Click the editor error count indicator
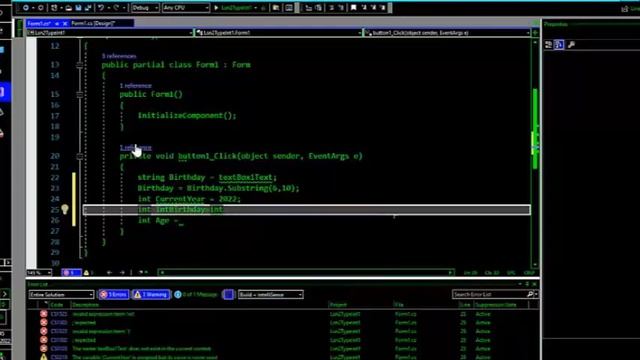The image size is (640, 360). pyautogui.click(x=71, y=273)
